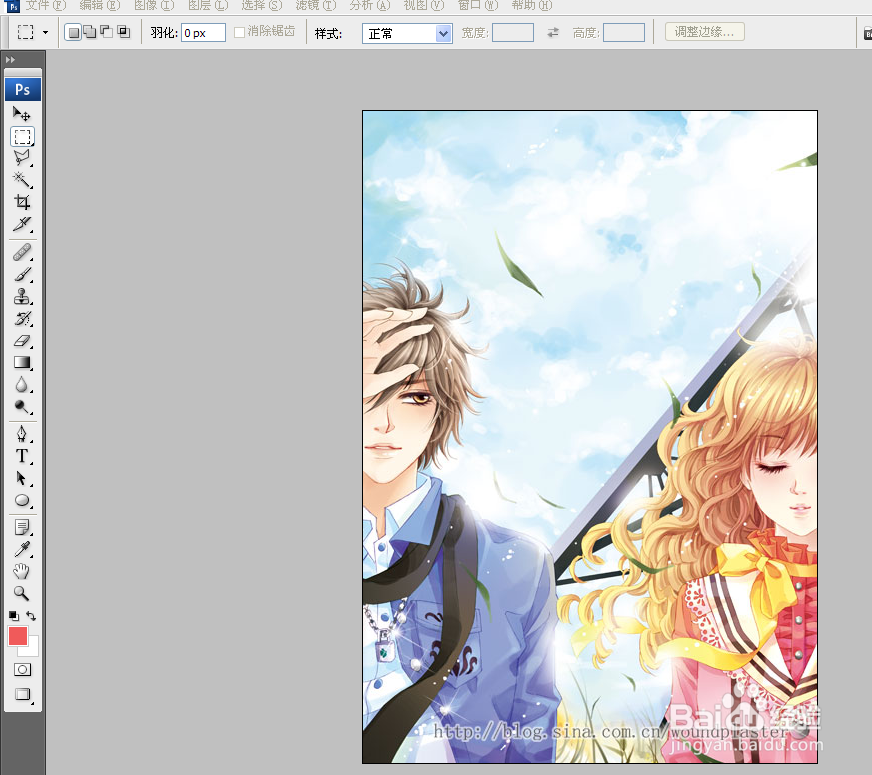Open the 文件 (F) menu

tap(46, 6)
